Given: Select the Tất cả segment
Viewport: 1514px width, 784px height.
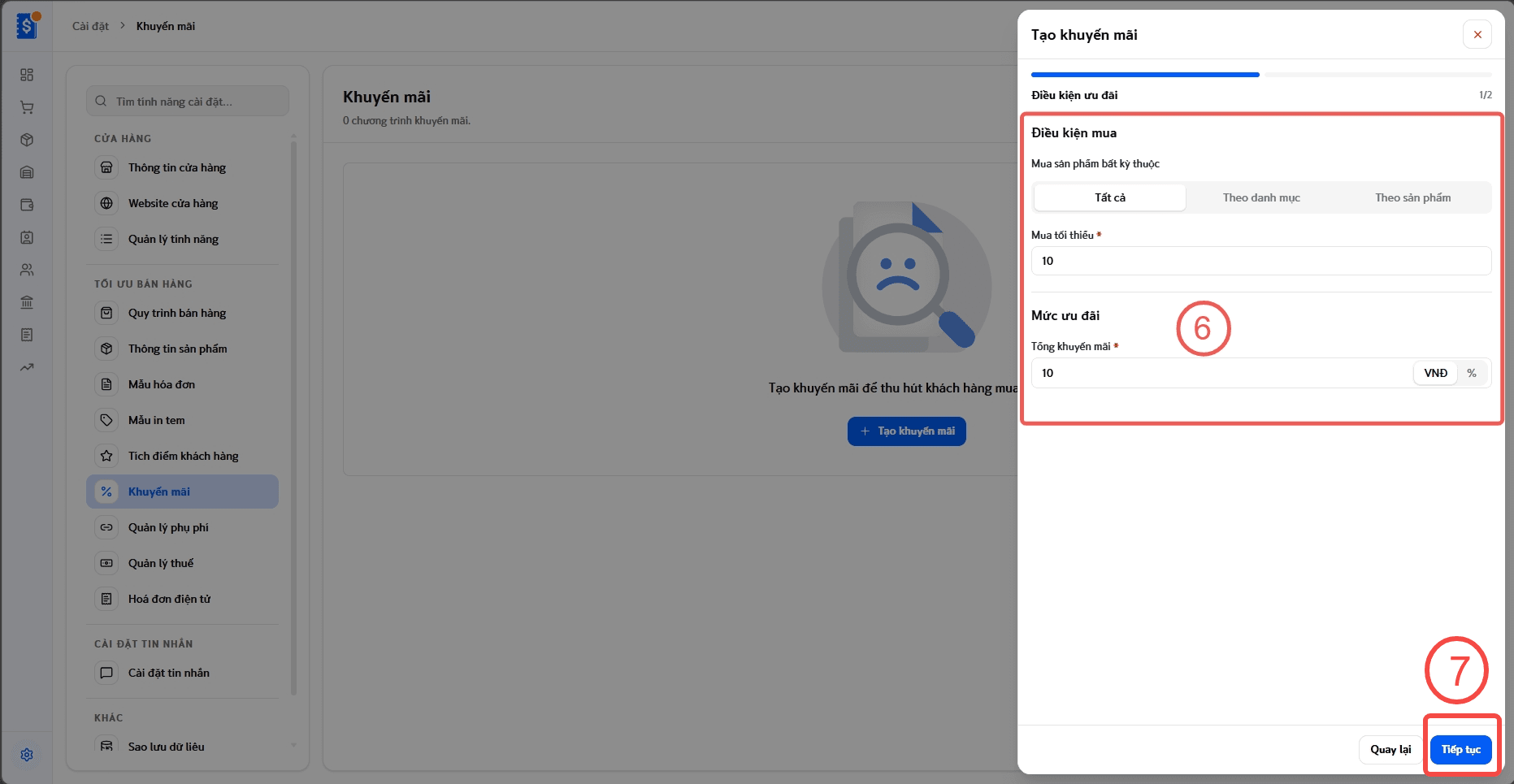Looking at the screenshot, I should [x=1110, y=197].
